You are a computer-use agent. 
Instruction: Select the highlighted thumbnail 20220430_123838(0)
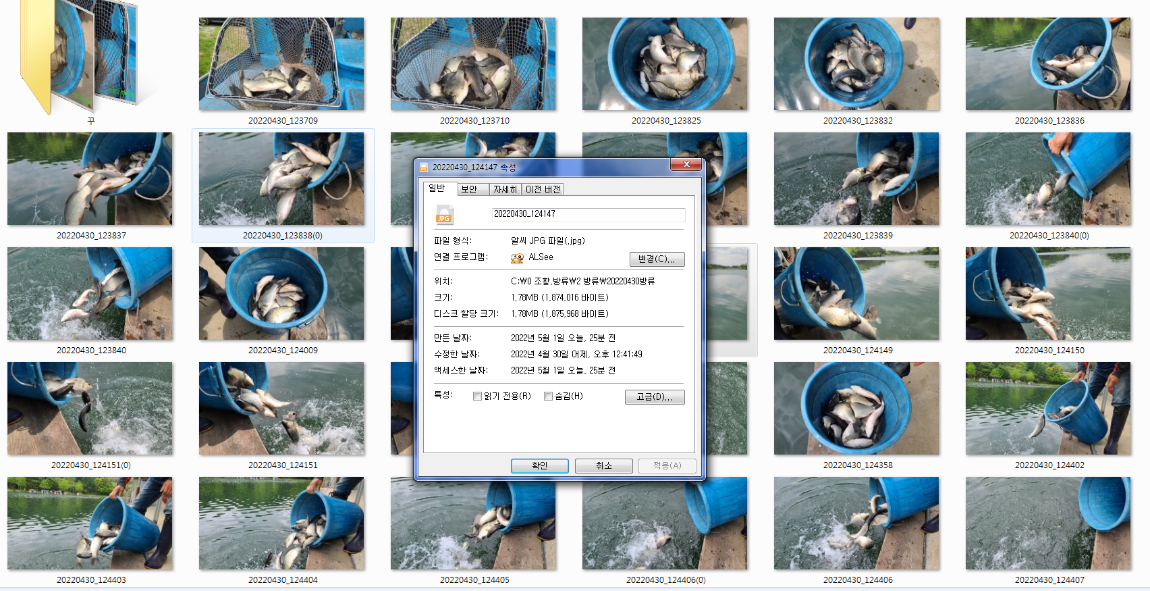[282, 177]
